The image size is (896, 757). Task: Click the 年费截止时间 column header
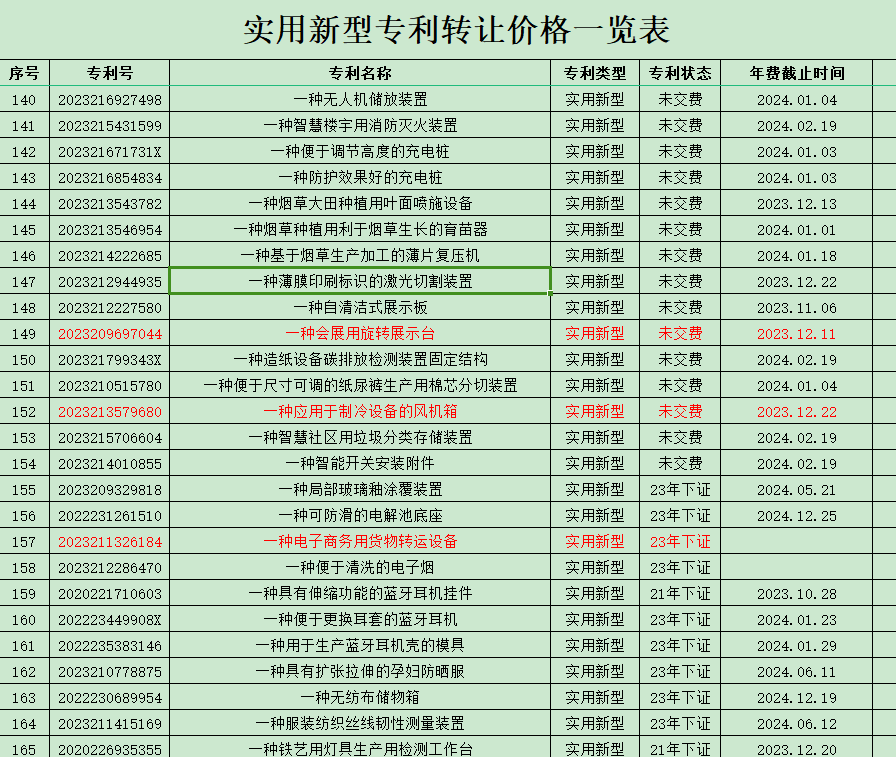[x=797, y=73]
